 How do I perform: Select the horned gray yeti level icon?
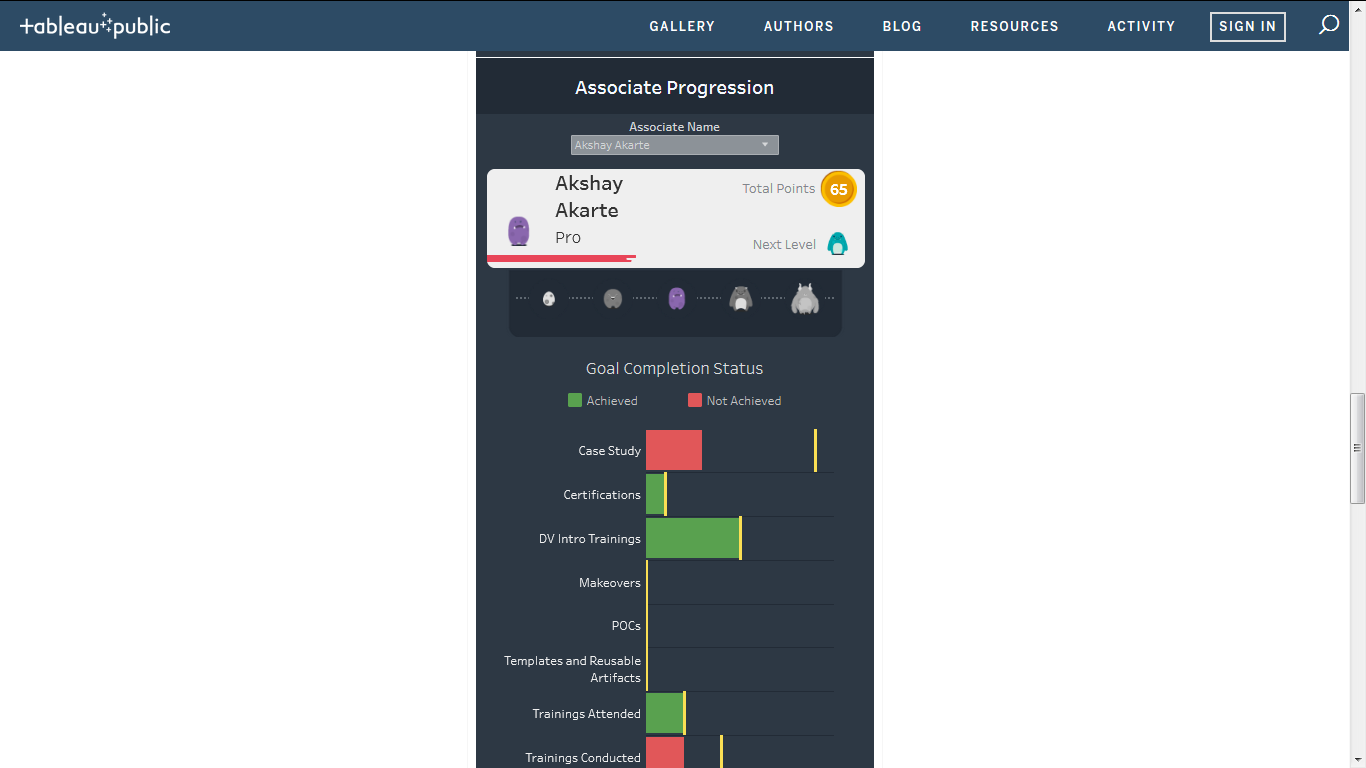pos(805,299)
